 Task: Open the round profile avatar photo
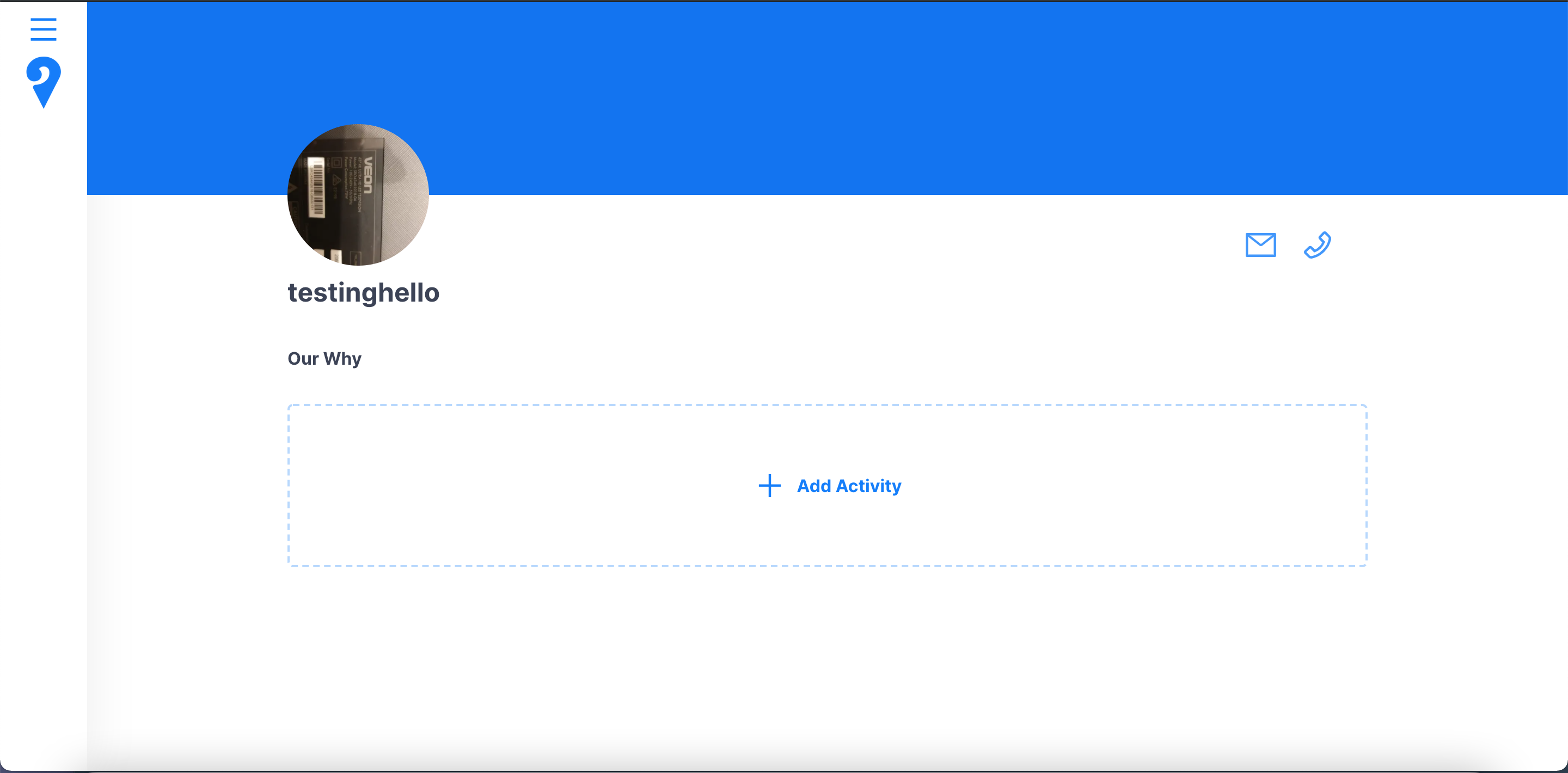[358, 195]
